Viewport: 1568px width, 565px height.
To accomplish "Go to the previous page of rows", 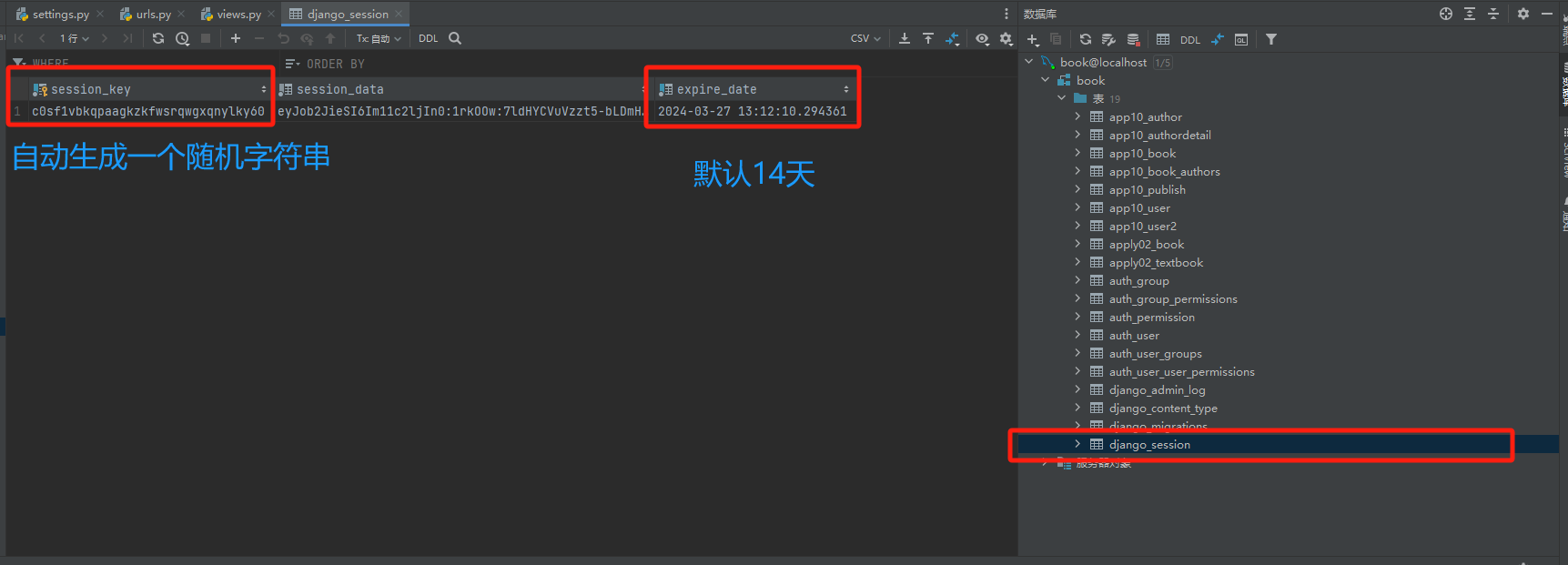I will (42, 38).
